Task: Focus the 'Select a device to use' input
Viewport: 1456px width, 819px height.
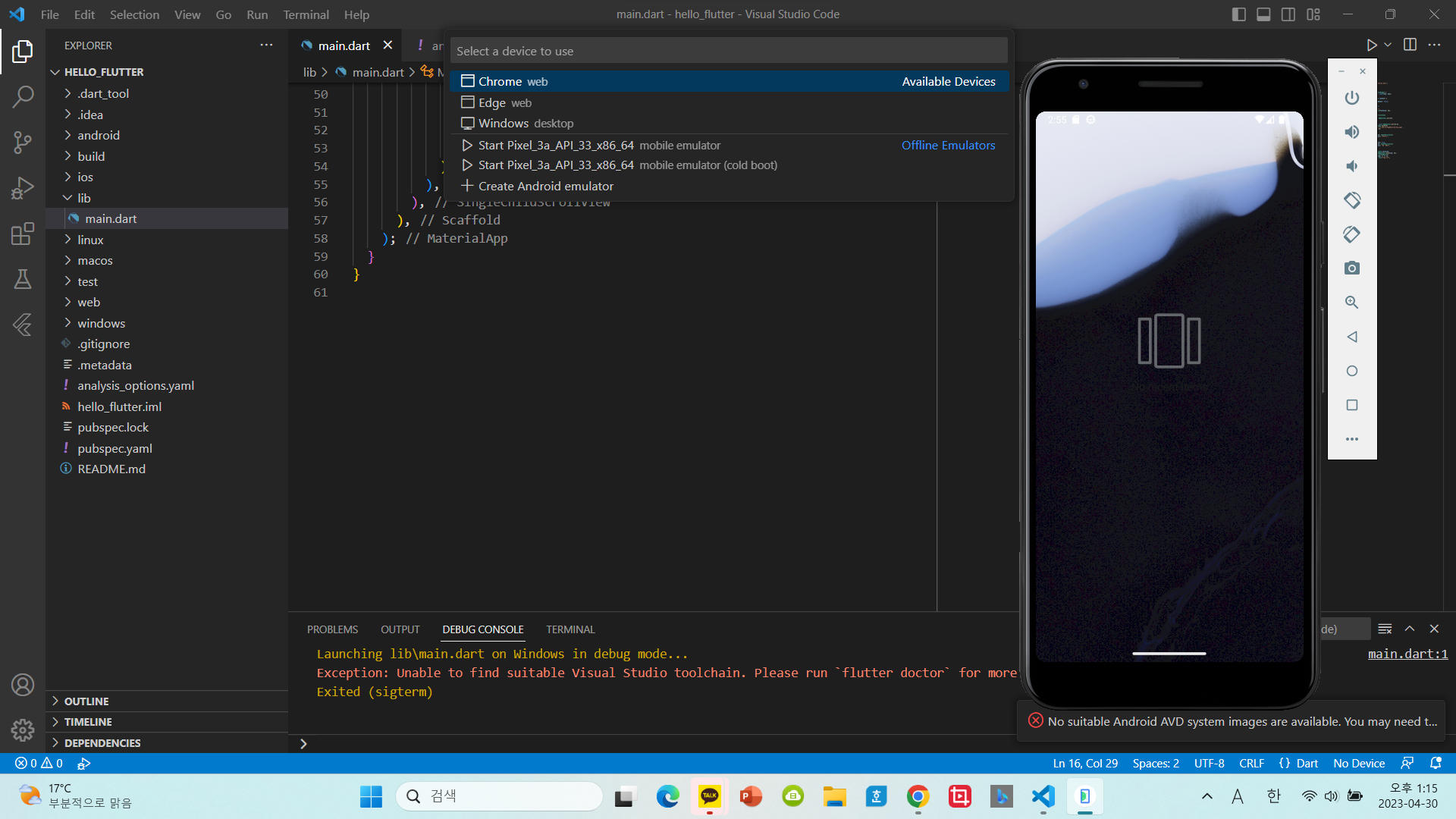Action: pyautogui.click(x=729, y=51)
